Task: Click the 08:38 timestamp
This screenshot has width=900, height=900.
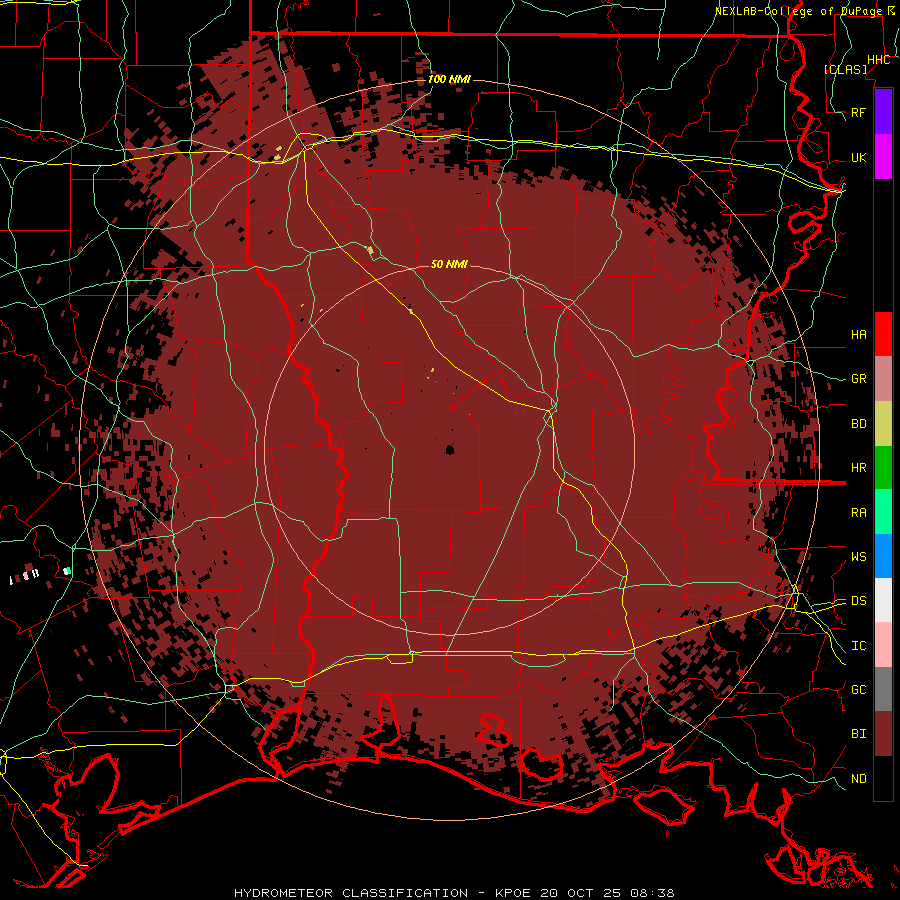Action: pyautogui.click(x=652, y=893)
